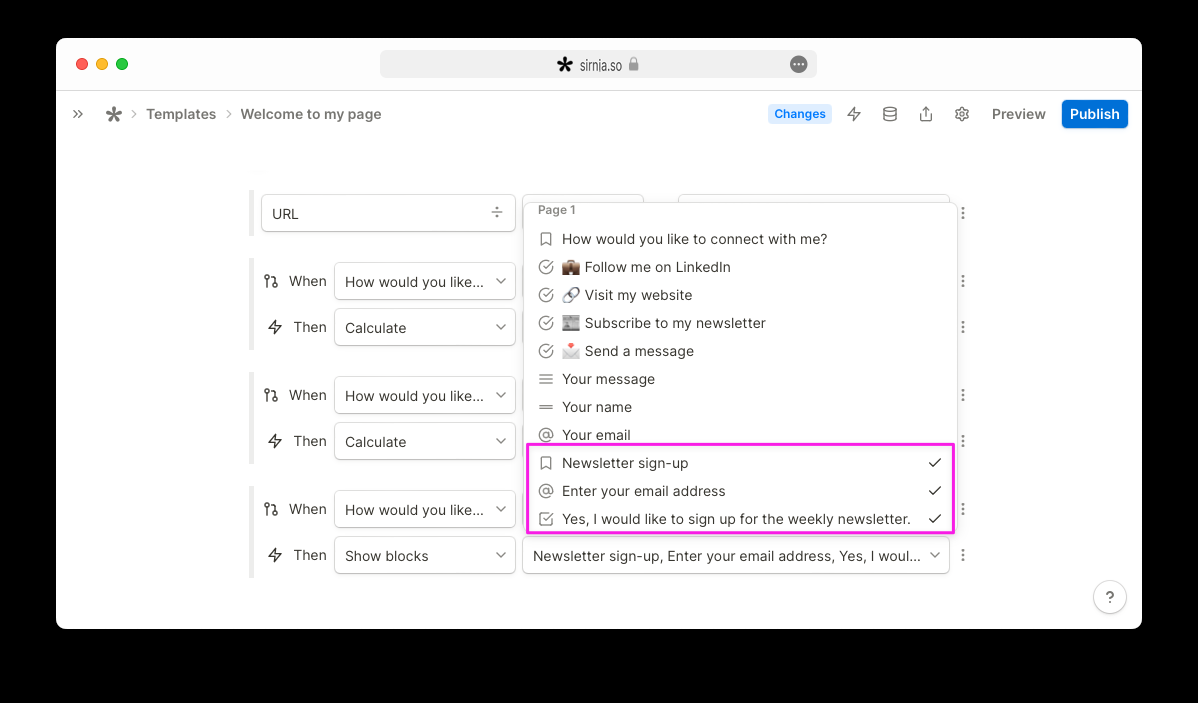Select the Your email block
This screenshot has width=1198, height=703.
741,435
